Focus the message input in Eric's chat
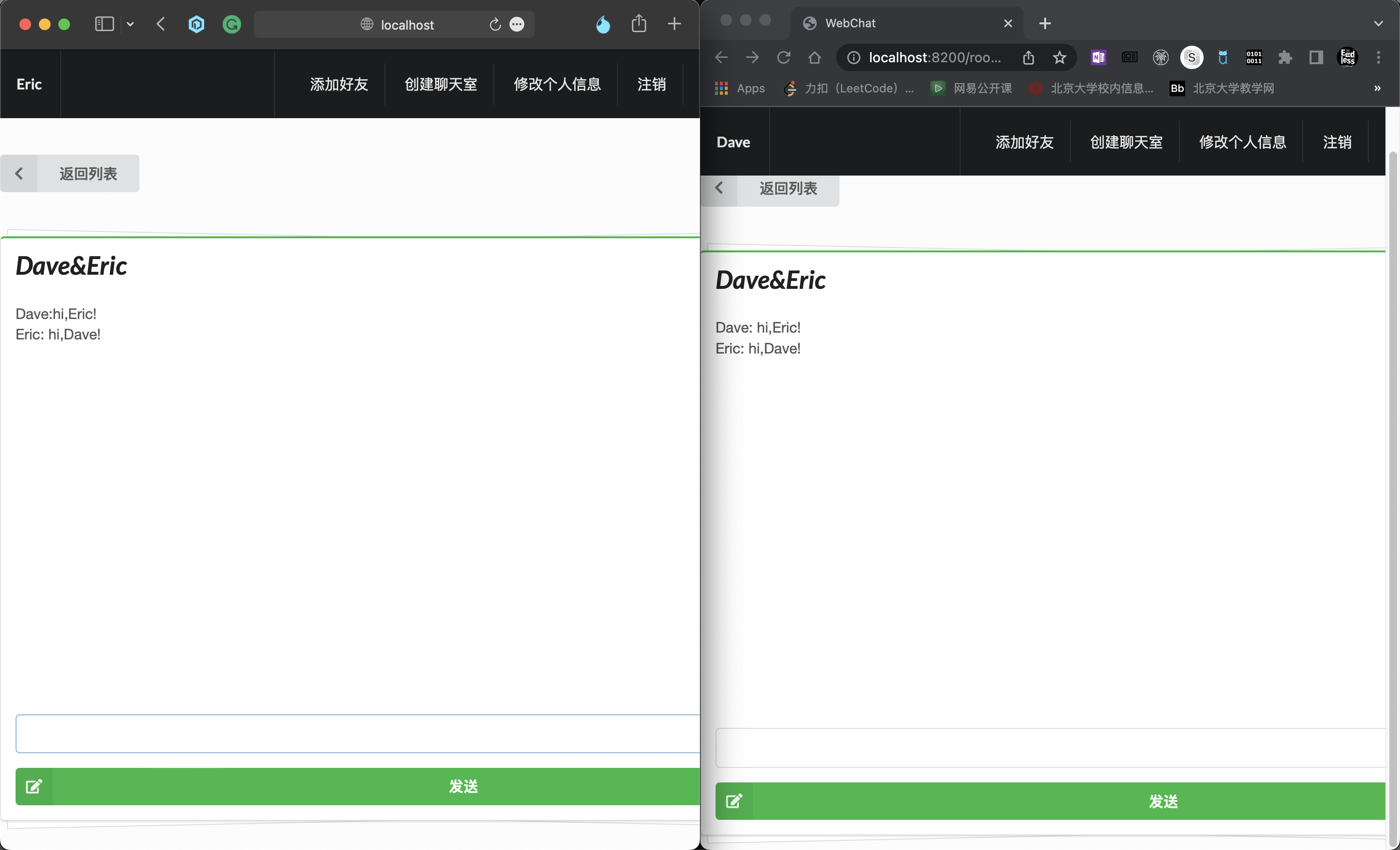Screen dimensions: 1400x850 point(358,733)
